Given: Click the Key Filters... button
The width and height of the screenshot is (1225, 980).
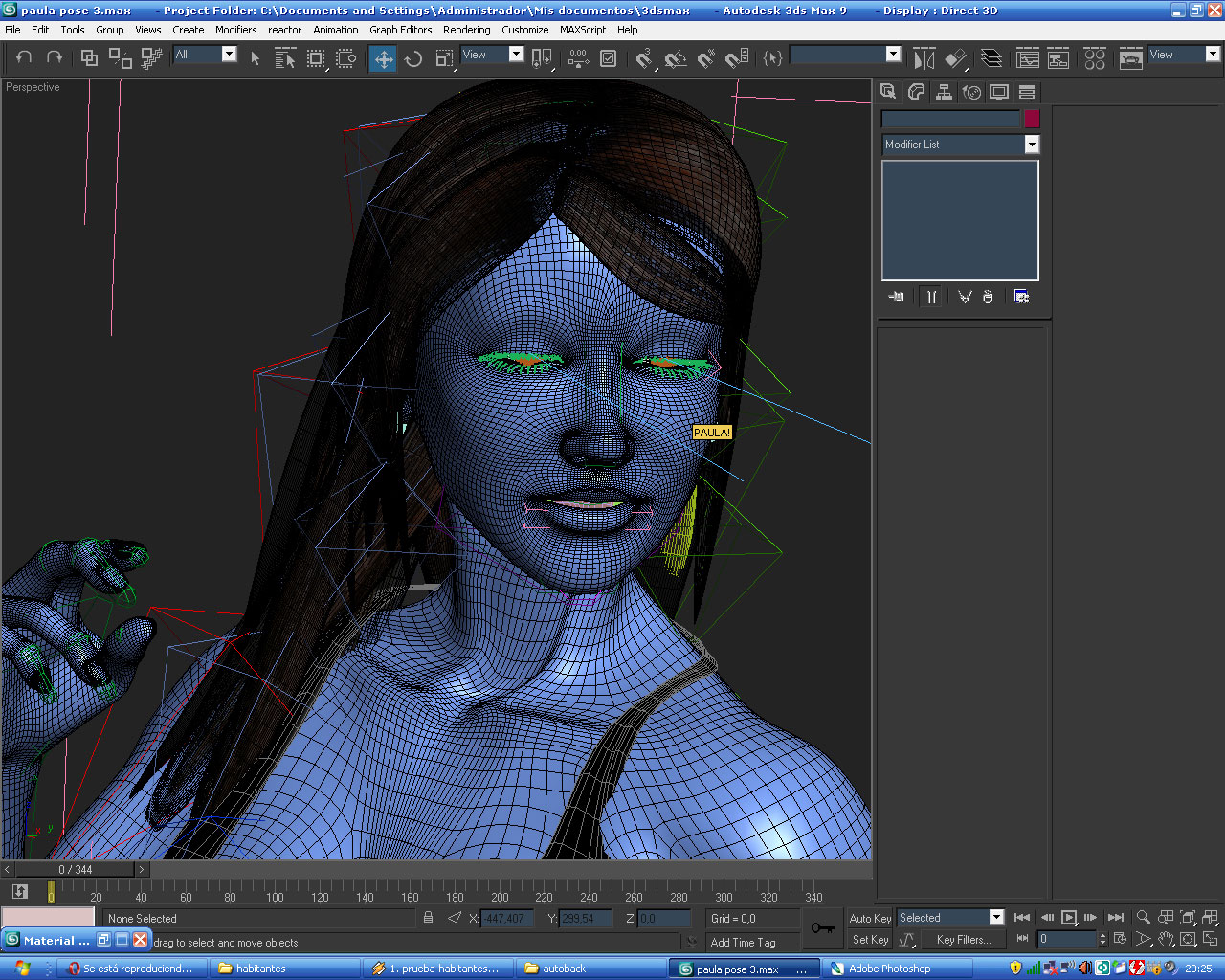Looking at the screenshot, I should coord(963,940).
